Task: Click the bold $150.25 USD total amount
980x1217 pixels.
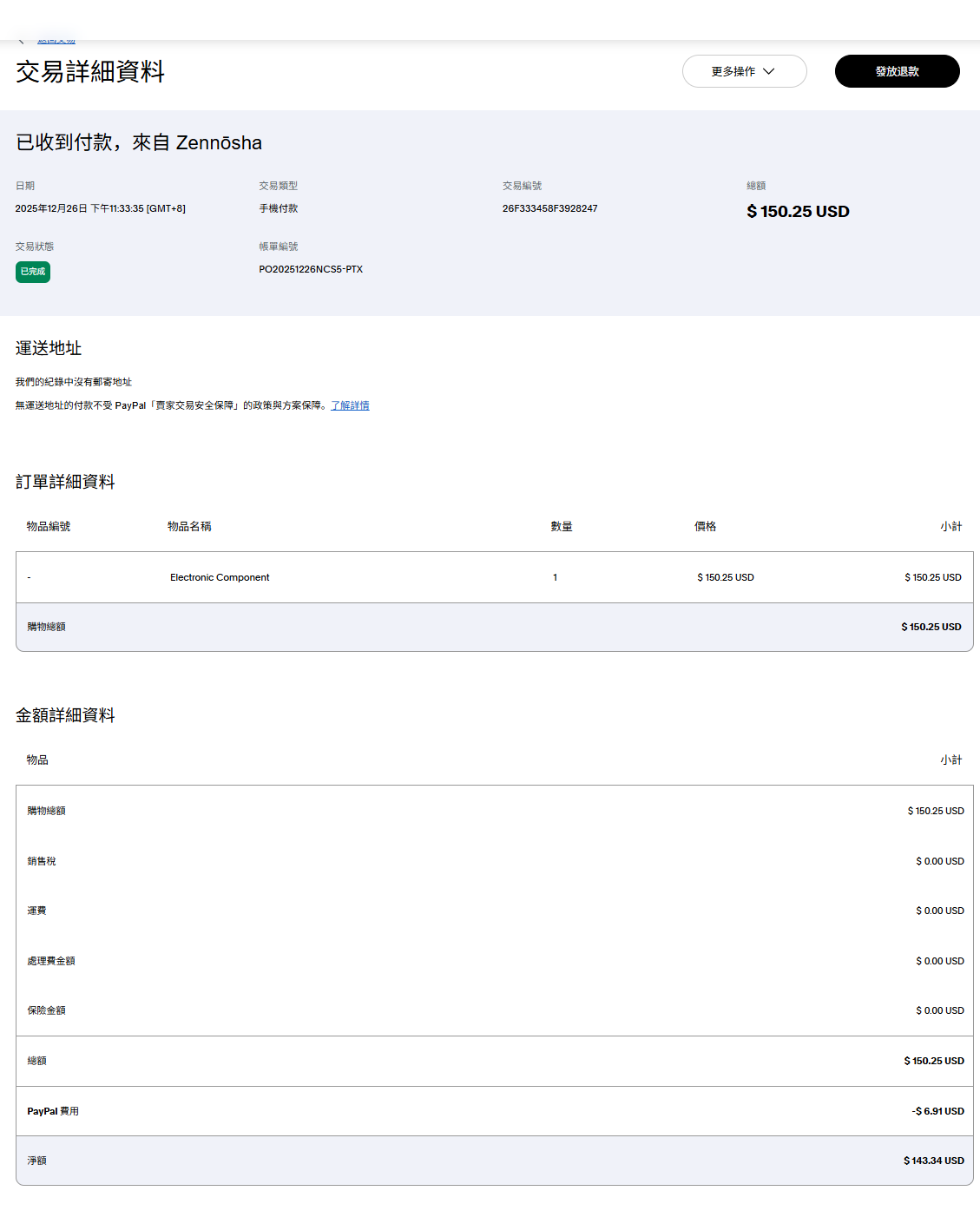Action: pyautogui.click(x=798, y=212)
